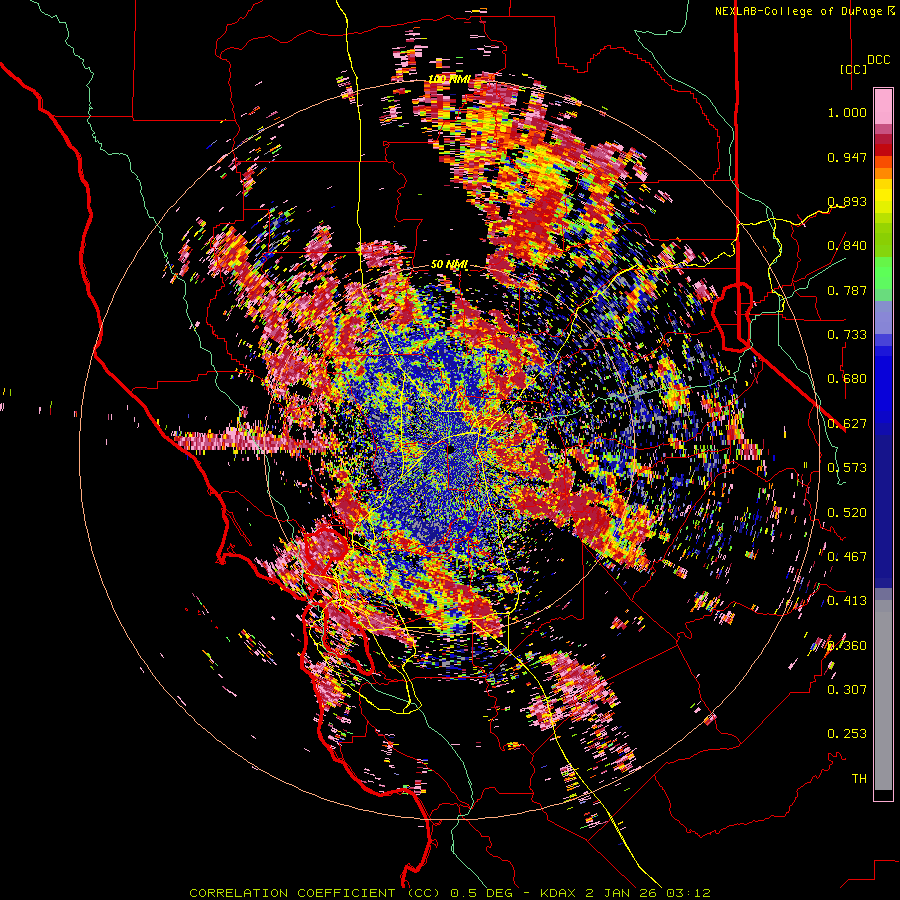This screenshot has height=900, width=900.
Task: Select the 0.627 legend value
Action: pyautogui.click(x=847, y=424)
